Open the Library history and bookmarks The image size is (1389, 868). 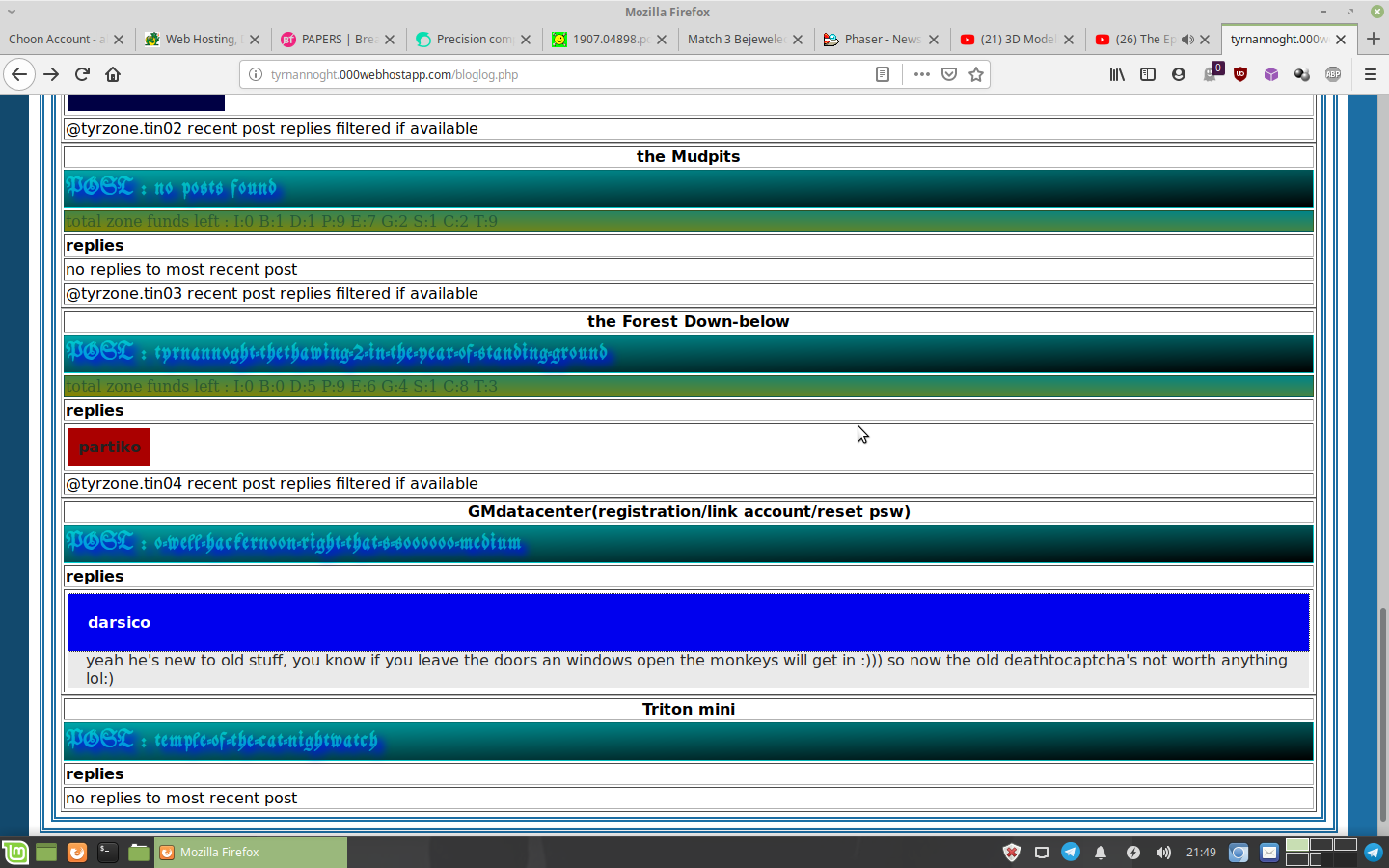[1117, 74]
